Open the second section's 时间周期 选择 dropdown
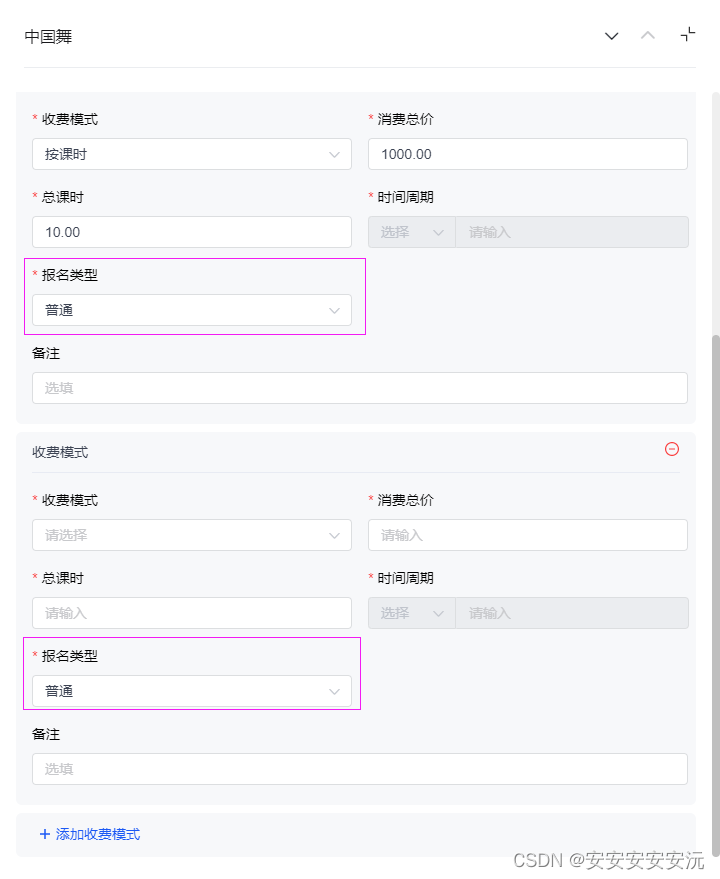The width and height of the screenshot is (720, 879). click(410, 613)
